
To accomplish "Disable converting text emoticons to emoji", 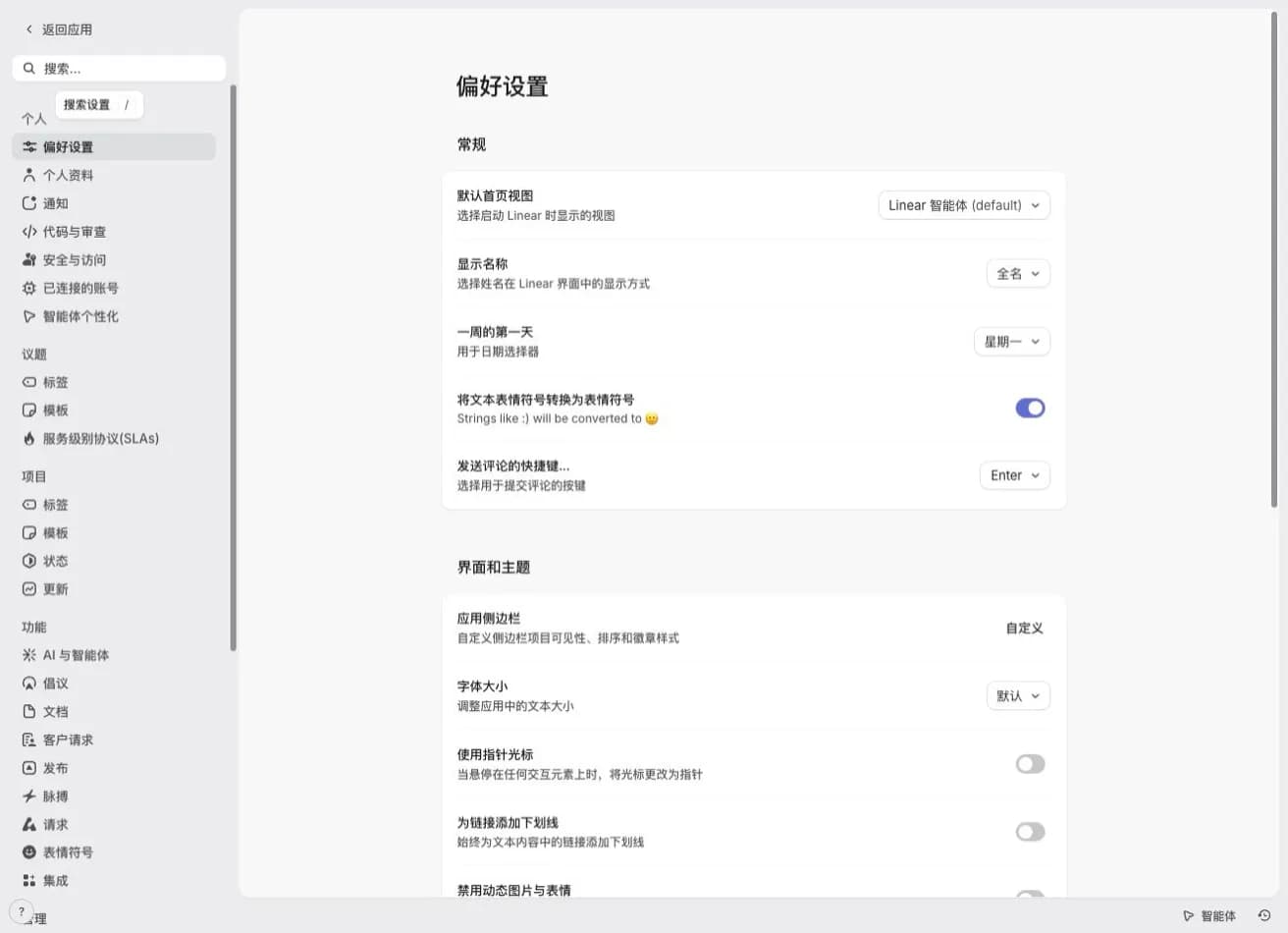I will tap(1030, 408).
